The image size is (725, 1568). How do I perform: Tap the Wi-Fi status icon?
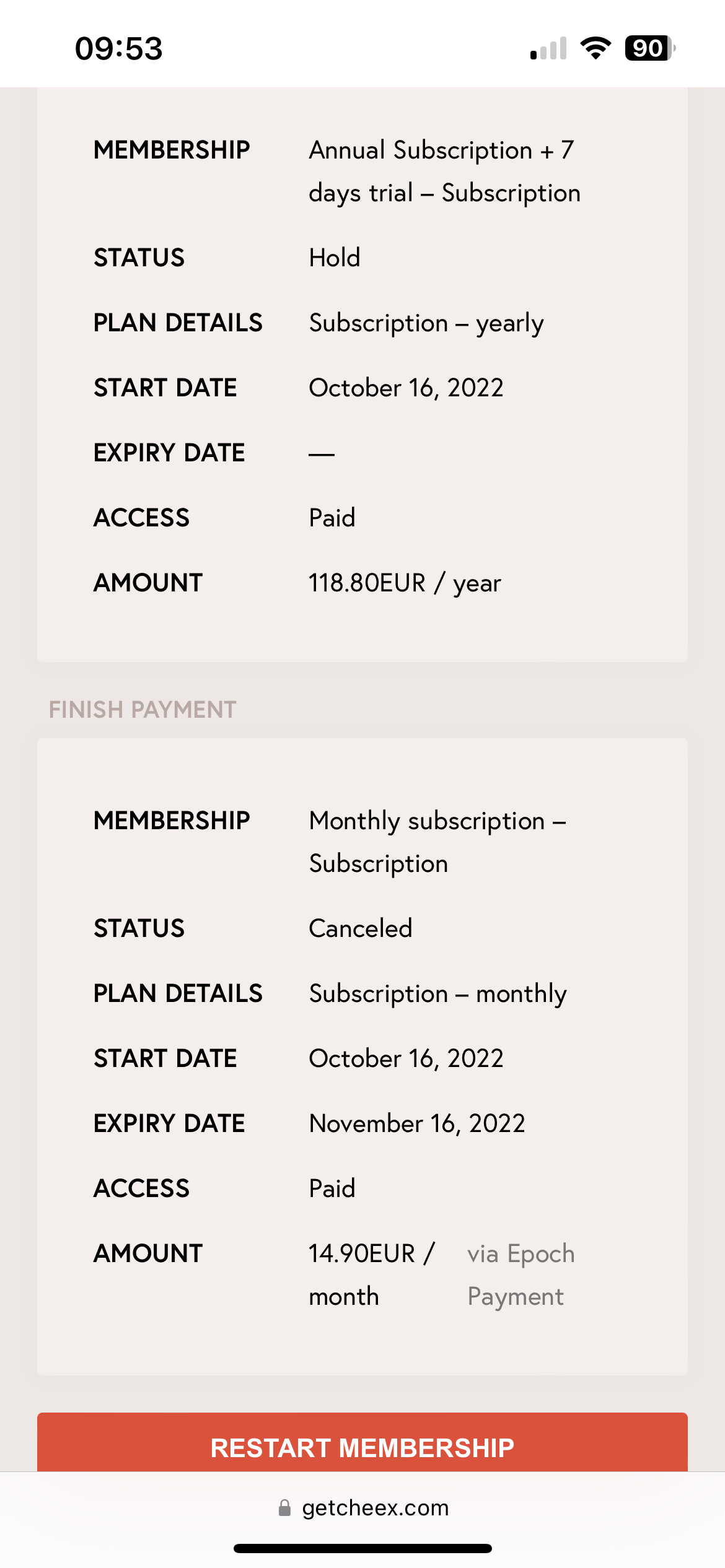tap(595, 48)
